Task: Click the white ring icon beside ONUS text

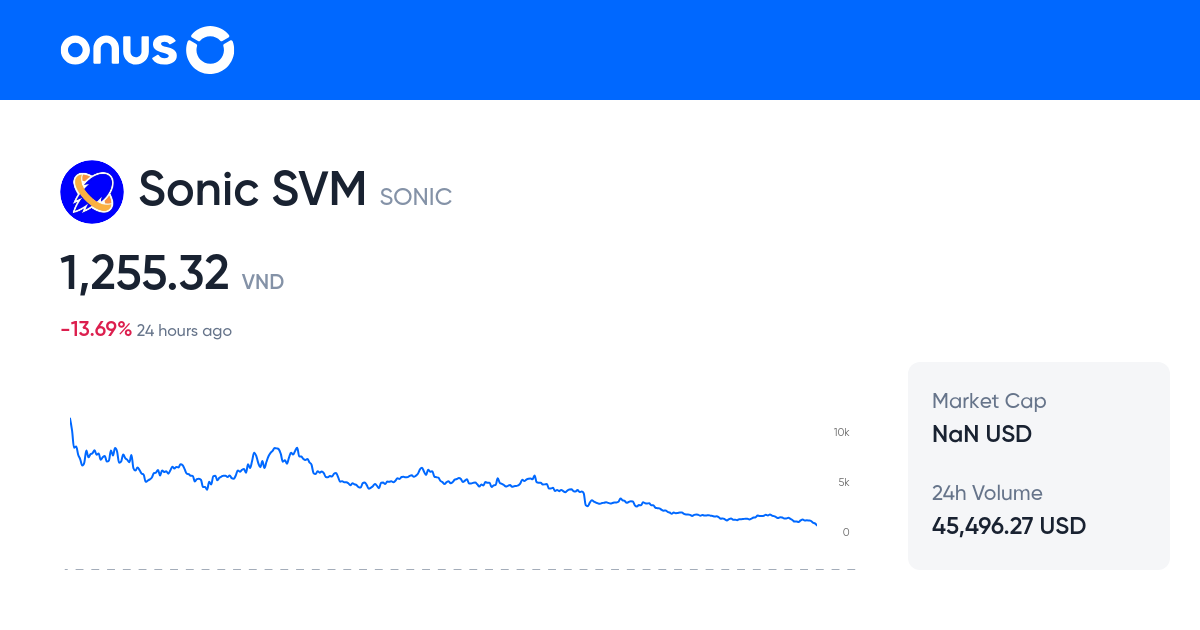Action: (209, 49)
